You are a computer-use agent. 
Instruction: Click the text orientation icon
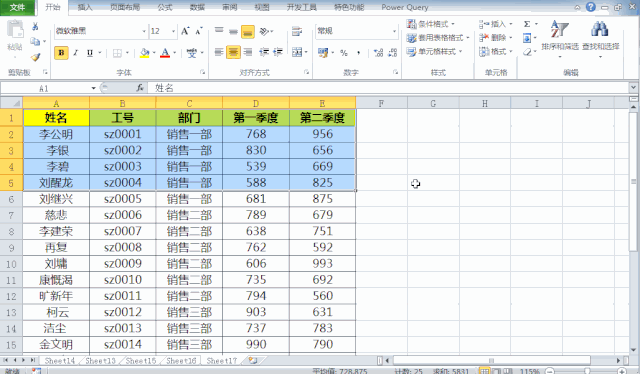click(x=264, y=31)
